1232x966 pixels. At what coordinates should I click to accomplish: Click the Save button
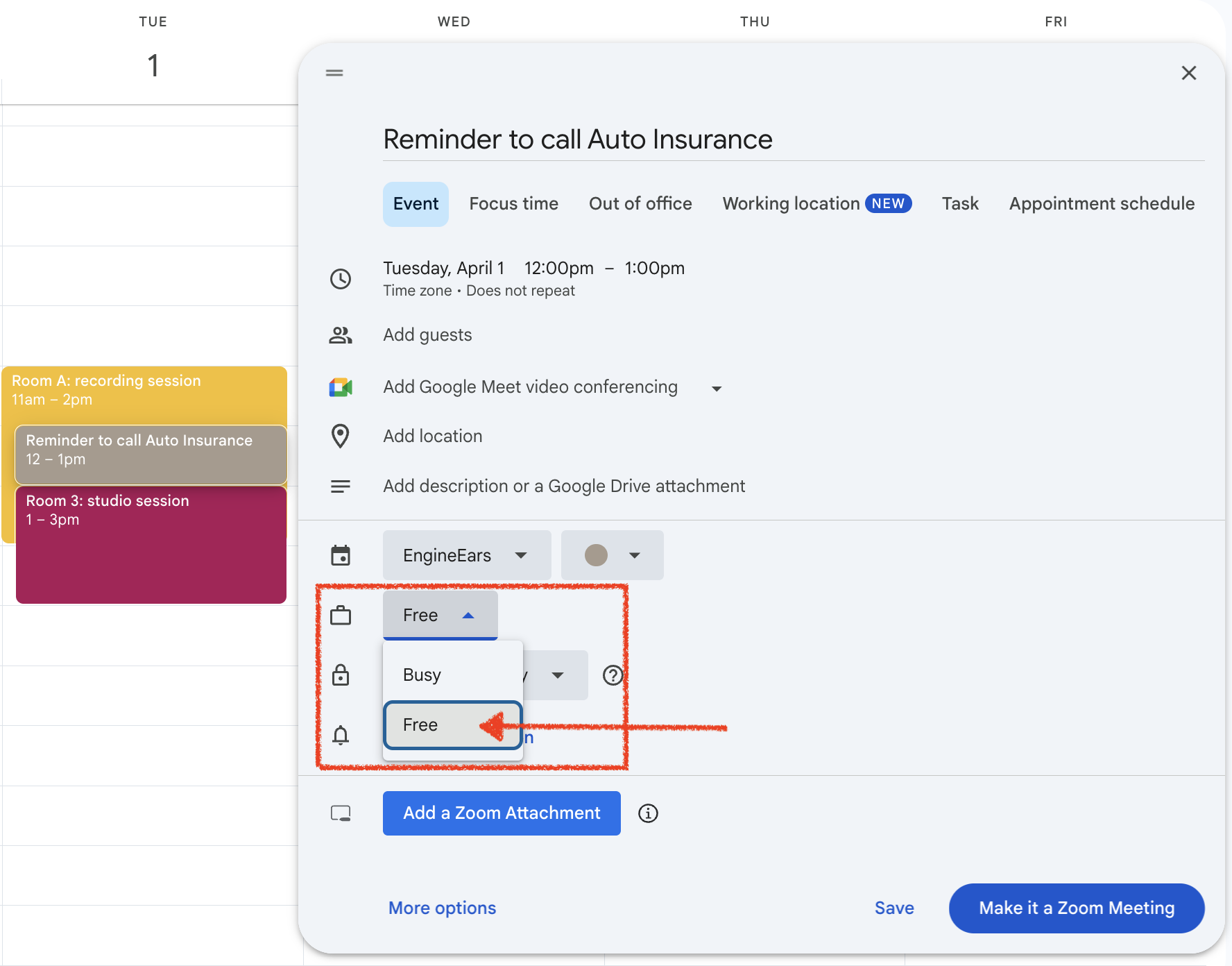(893, 908)
